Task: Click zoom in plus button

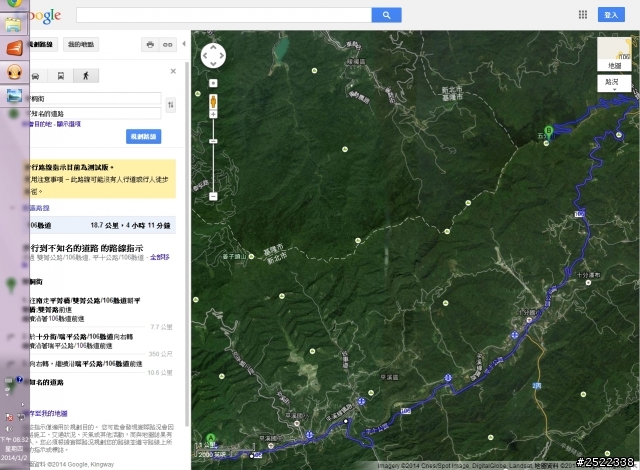Action: tap(213, 114)
